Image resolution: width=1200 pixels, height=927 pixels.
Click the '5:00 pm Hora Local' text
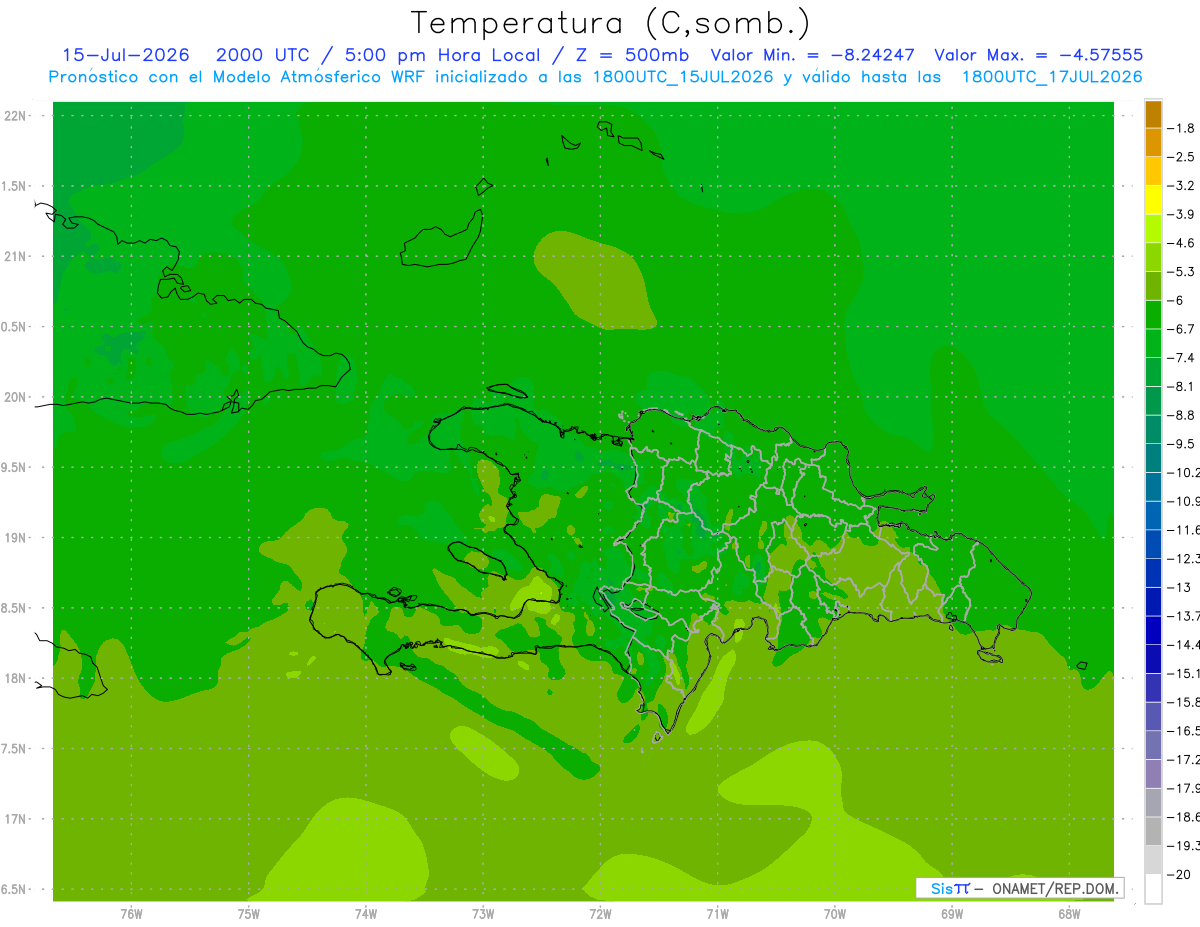click(x=443, y=56)
